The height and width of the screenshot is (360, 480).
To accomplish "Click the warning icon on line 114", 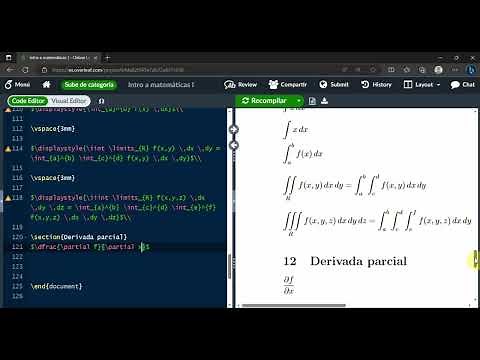I will (8, 149).
